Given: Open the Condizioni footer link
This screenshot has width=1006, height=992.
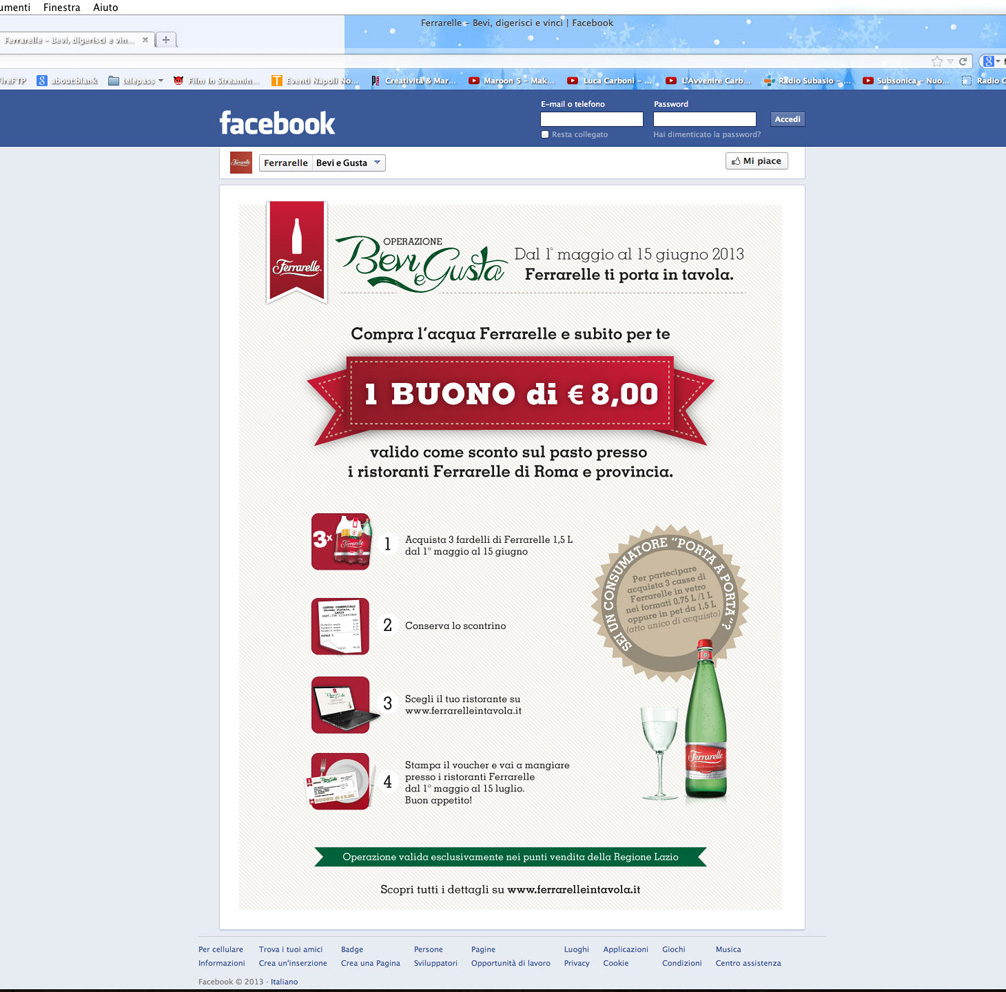Looking at the screenshot, I should click(x=682, y=964).
